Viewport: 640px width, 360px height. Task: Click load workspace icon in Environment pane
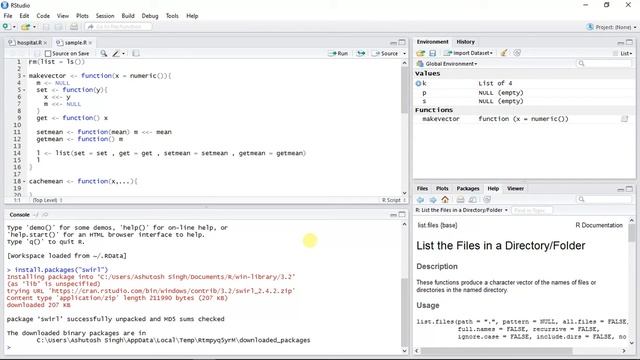420,53
